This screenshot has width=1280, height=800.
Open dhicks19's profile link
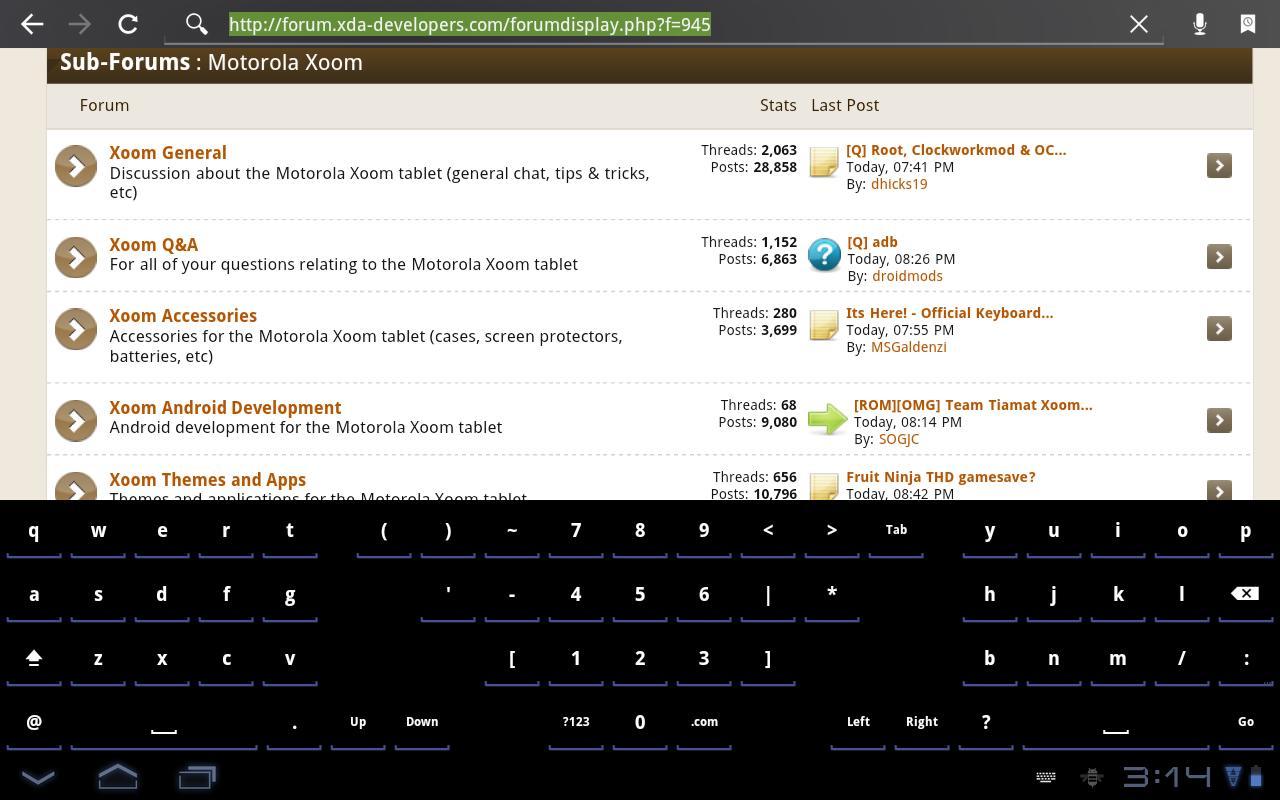click(898, 183)
